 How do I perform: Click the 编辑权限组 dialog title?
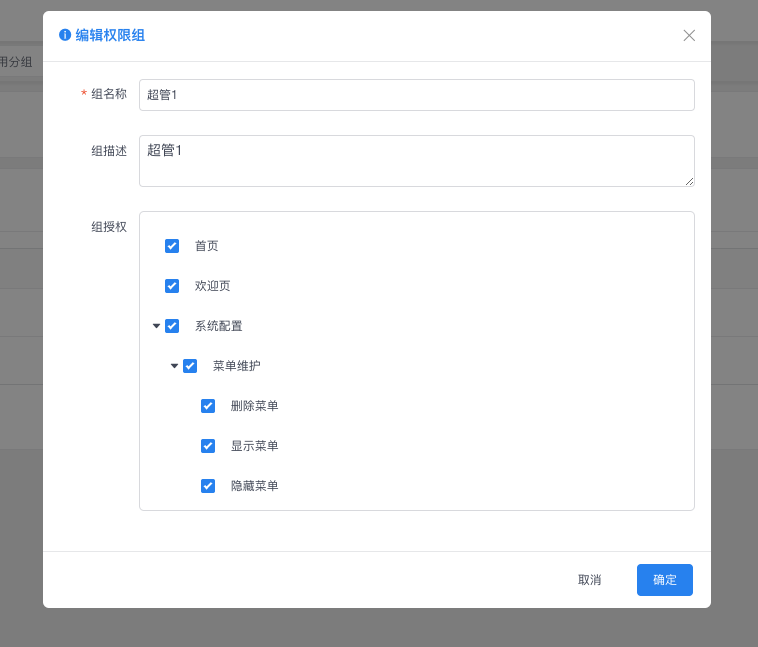(x=110, y=35)
